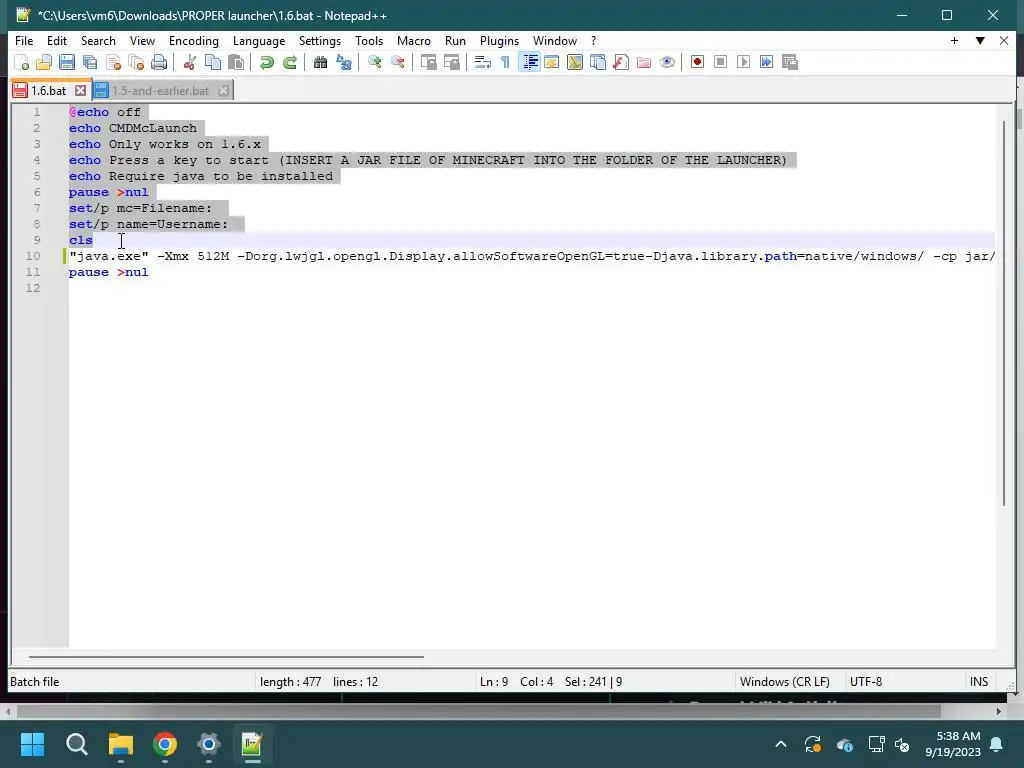Create a new file with toolbar icon

coord(22,62)
